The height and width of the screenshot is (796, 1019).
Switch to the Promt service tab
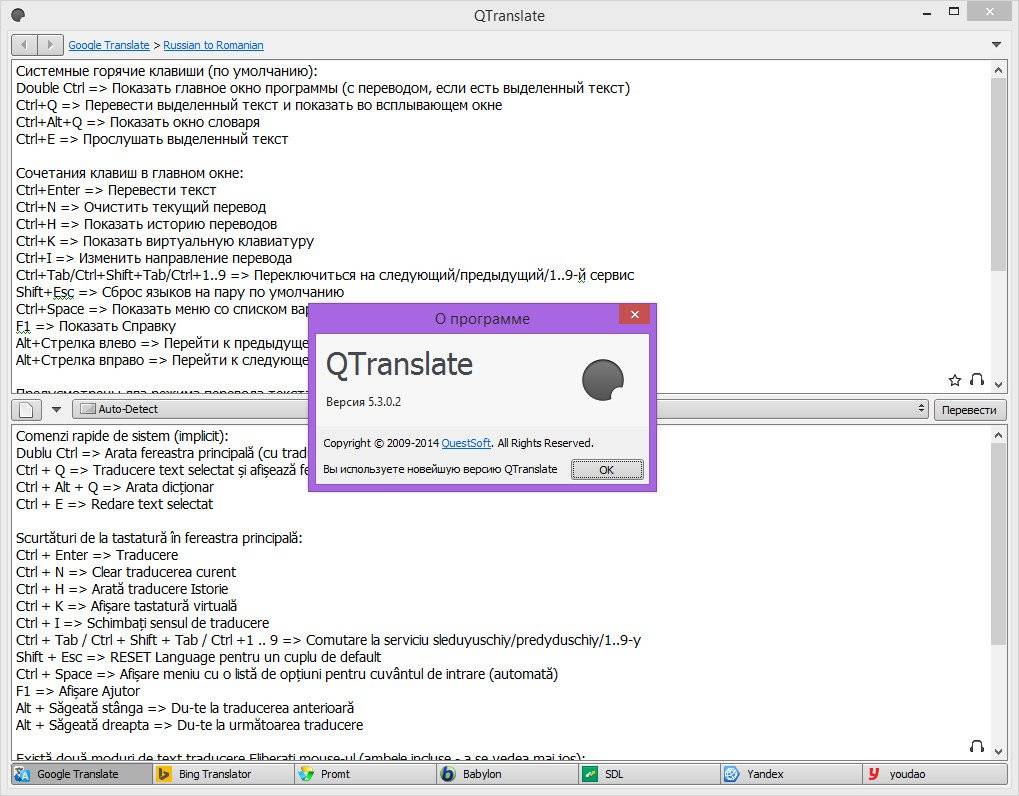click(366, 774)
